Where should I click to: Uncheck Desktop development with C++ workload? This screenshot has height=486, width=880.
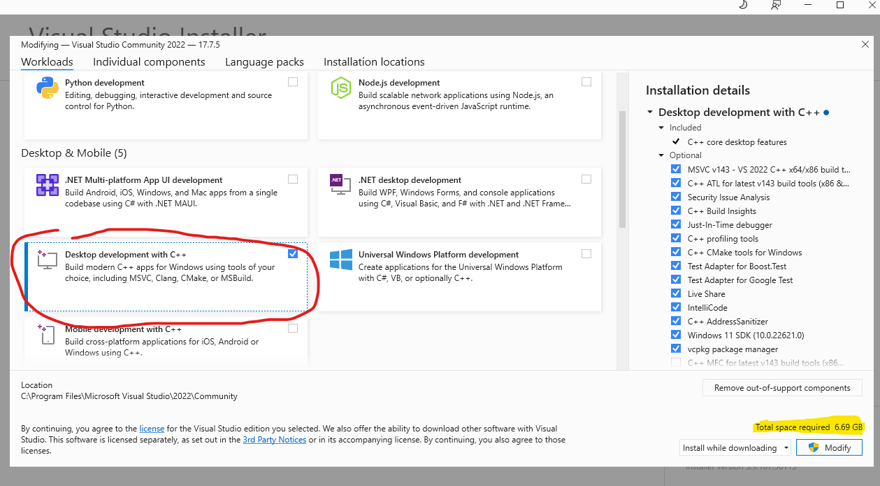tap(293, 254)
